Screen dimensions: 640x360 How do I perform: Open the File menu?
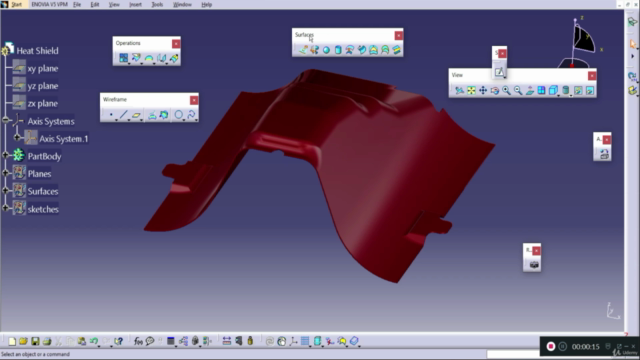click(77, 4)
